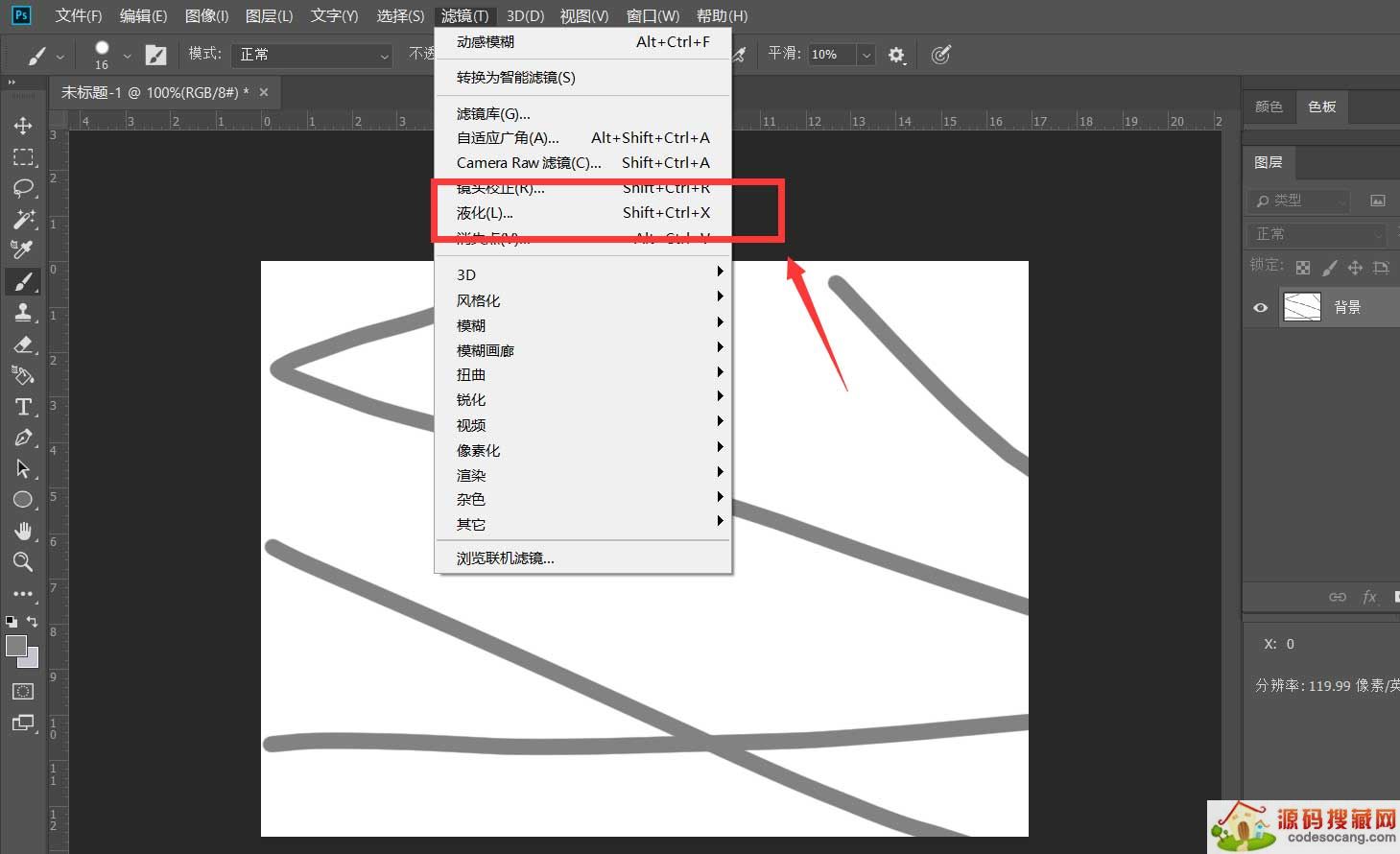Select the Brush tool in toolbox
Image resolution: width=1400 pixels, height=854 pixels.
pos(23,281)
